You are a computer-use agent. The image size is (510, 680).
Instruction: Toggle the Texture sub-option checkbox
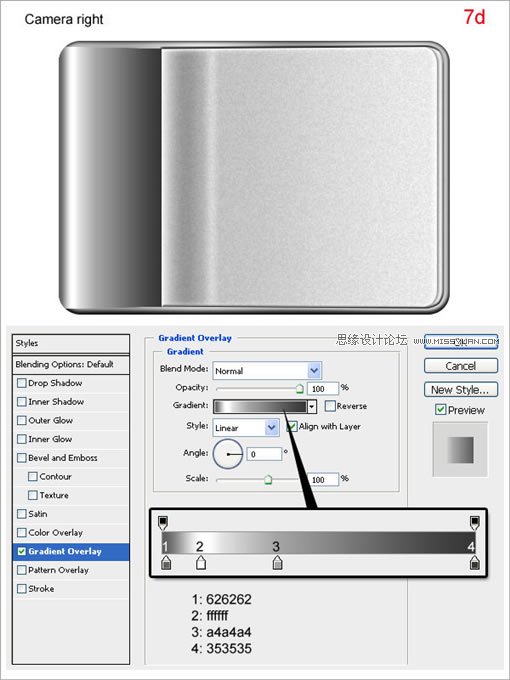[33, 495]
